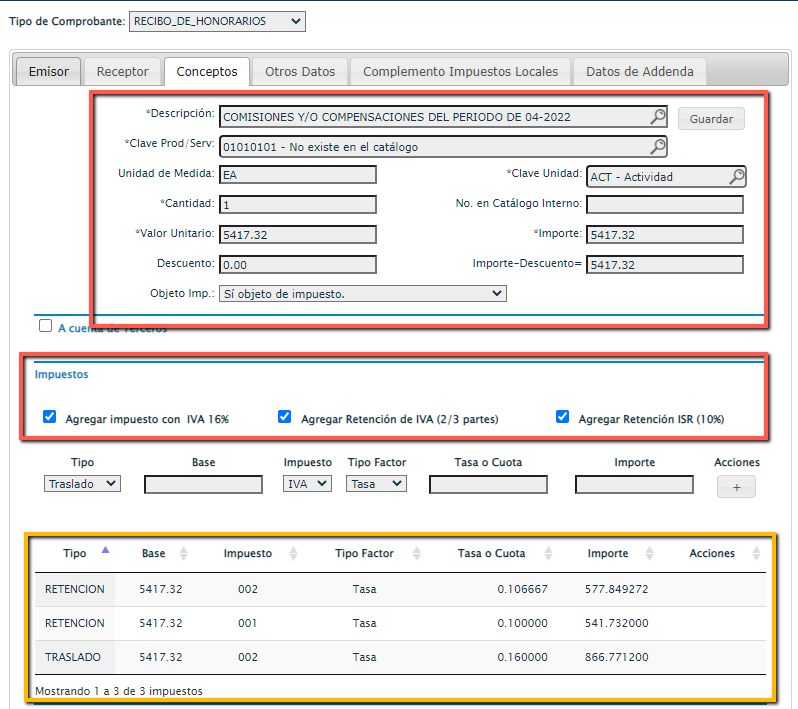Open the Traslado type dropdown
Screen dimensions: 798x709
83,484
